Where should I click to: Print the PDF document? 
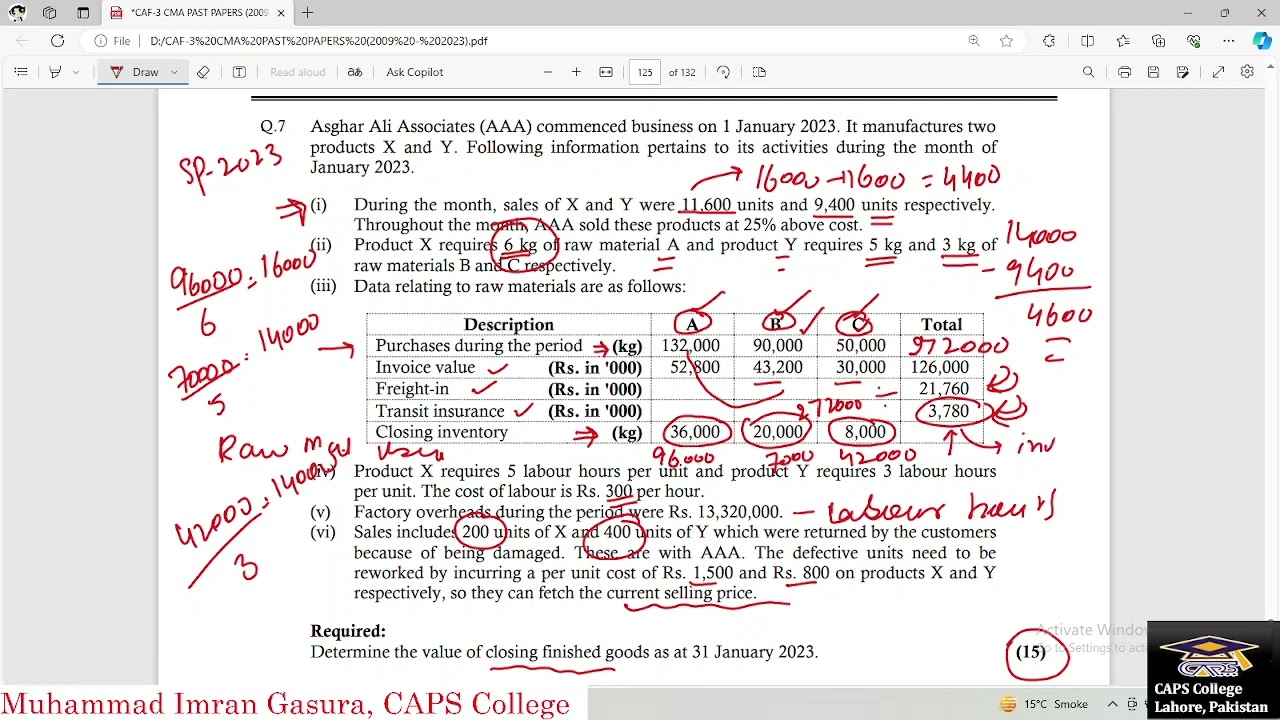1125,72
